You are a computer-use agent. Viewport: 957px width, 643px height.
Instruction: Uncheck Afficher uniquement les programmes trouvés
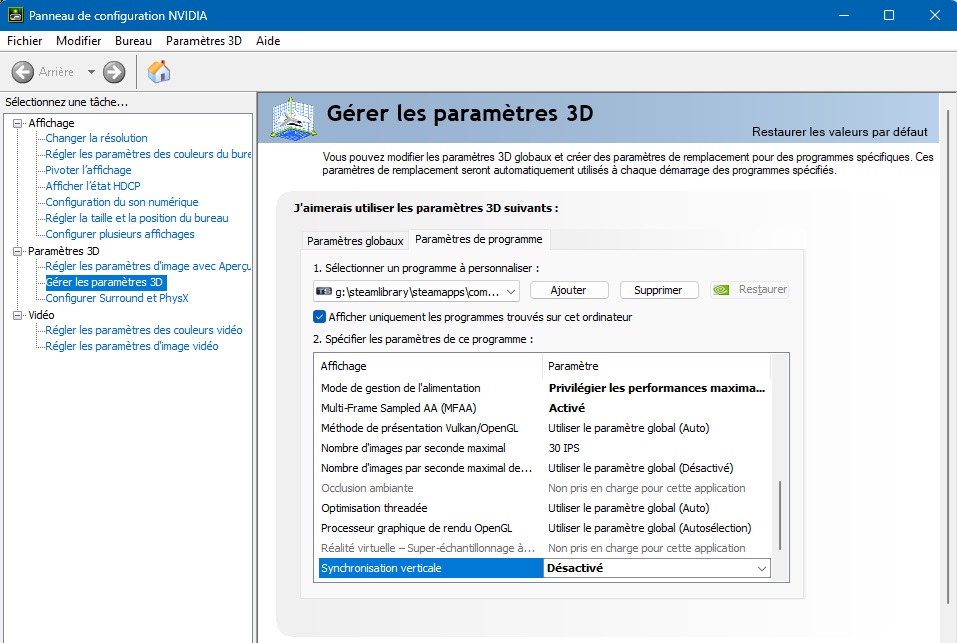point(319,317)
